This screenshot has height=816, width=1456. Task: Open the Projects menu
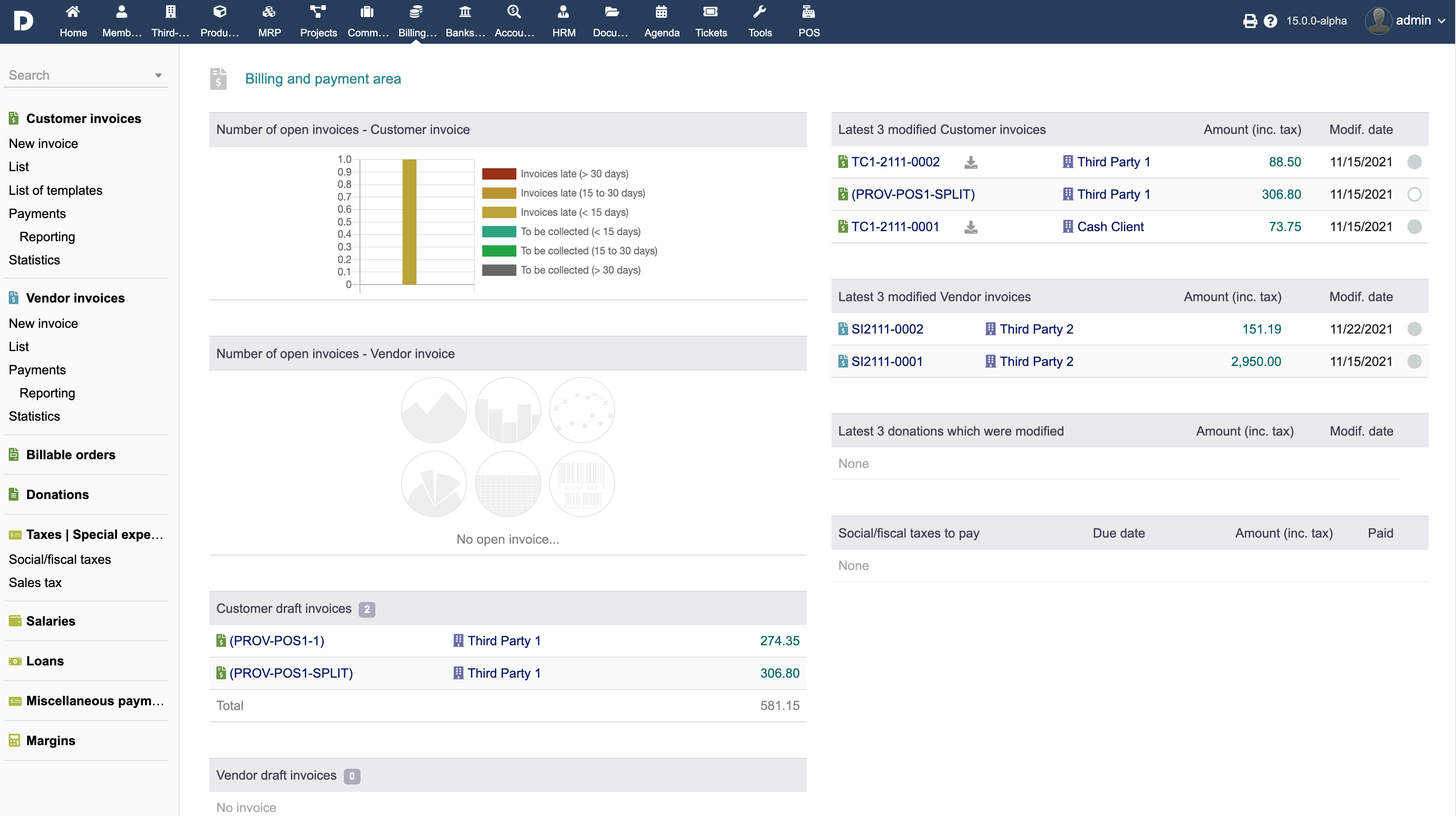[318, 21]
